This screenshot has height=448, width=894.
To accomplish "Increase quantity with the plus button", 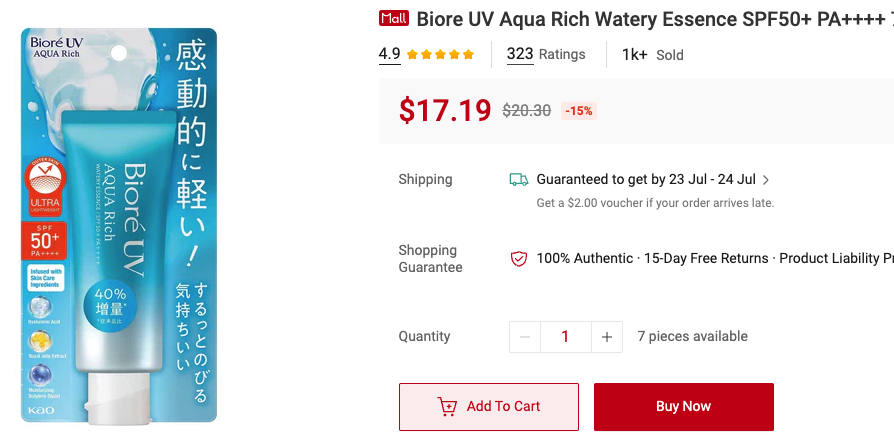I will (x=606, y=337).
